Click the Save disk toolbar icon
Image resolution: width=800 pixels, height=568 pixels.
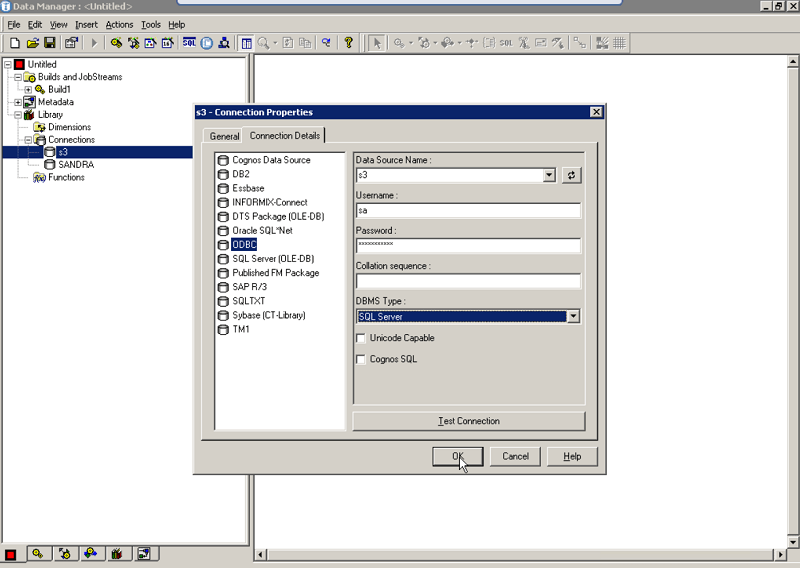click(49, 43)
